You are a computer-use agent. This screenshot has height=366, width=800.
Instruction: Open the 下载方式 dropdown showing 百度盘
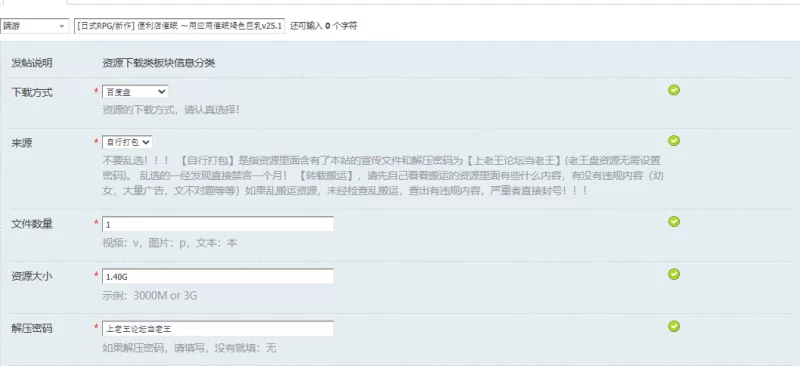click(135, 92)
